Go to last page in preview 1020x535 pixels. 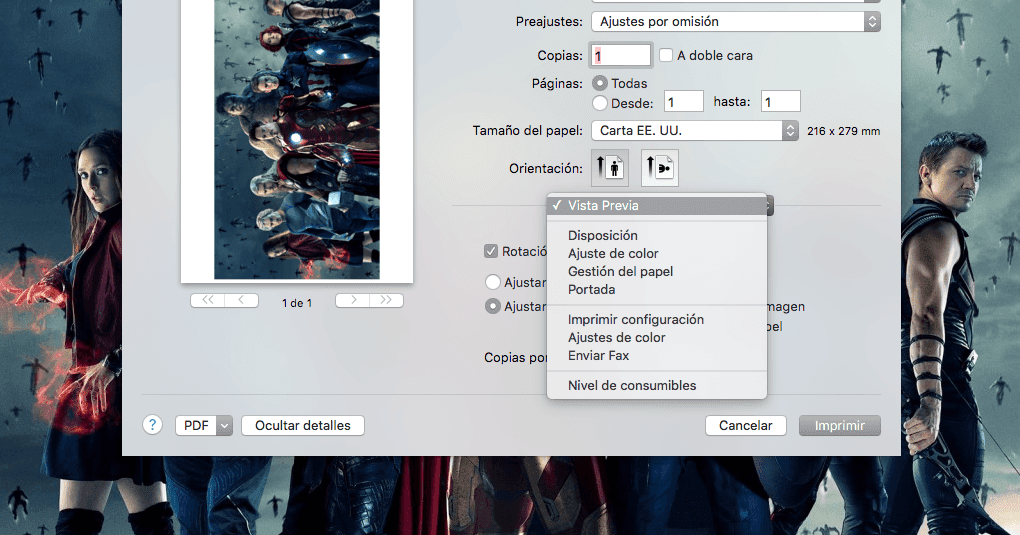point(386,300)
